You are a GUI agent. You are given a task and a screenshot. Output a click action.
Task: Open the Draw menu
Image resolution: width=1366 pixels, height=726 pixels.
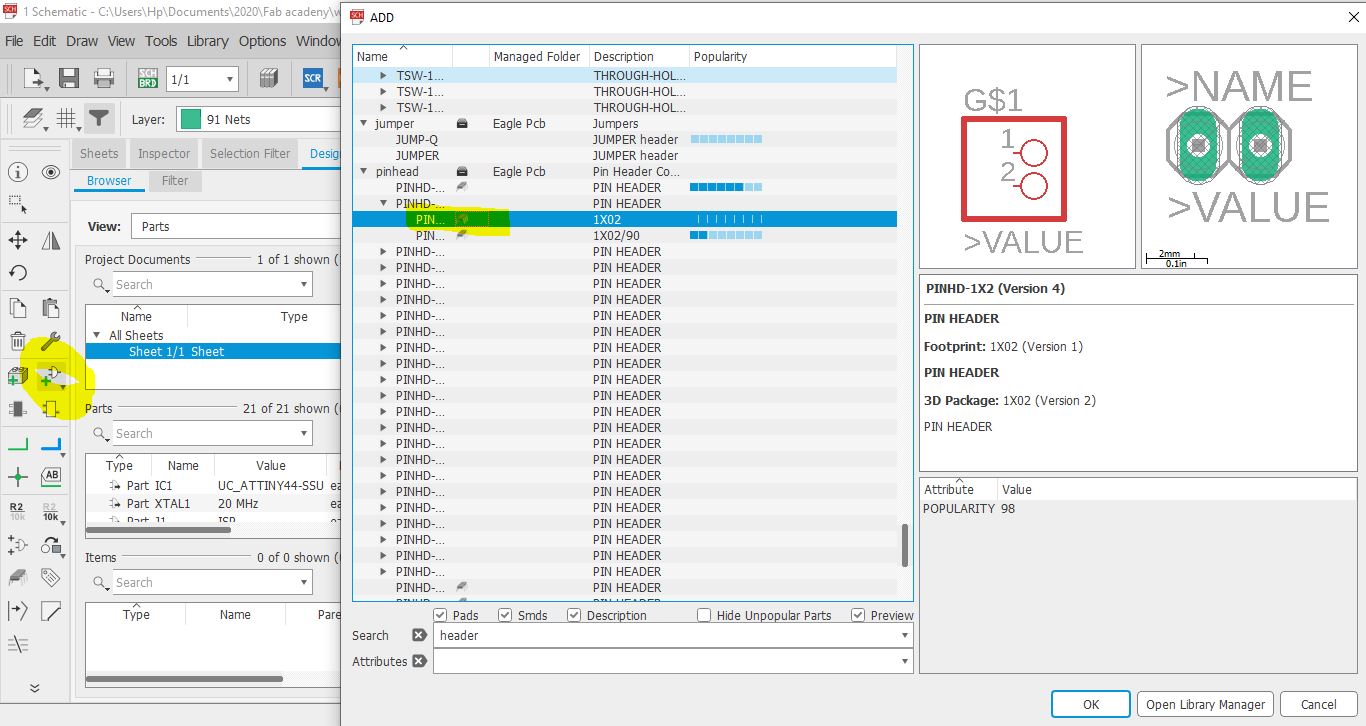click(82, 41)
